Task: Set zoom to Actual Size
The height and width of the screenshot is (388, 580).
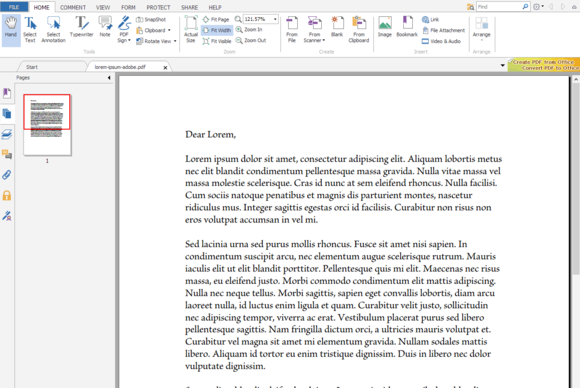Action: (191, 30)
